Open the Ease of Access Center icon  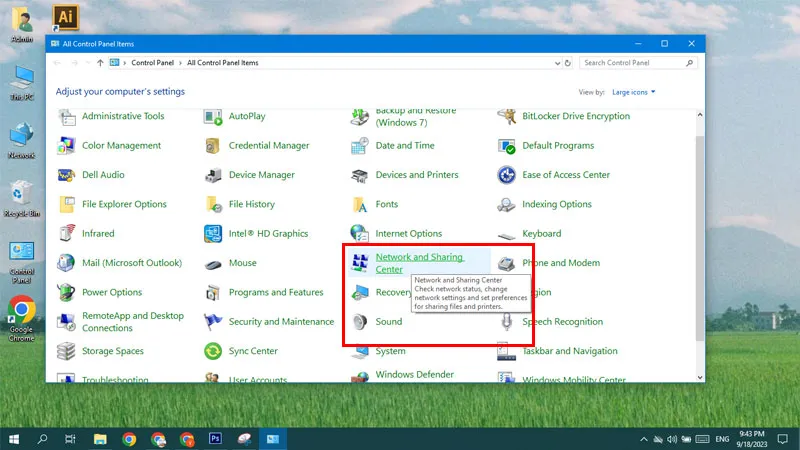tap(506, 175)
